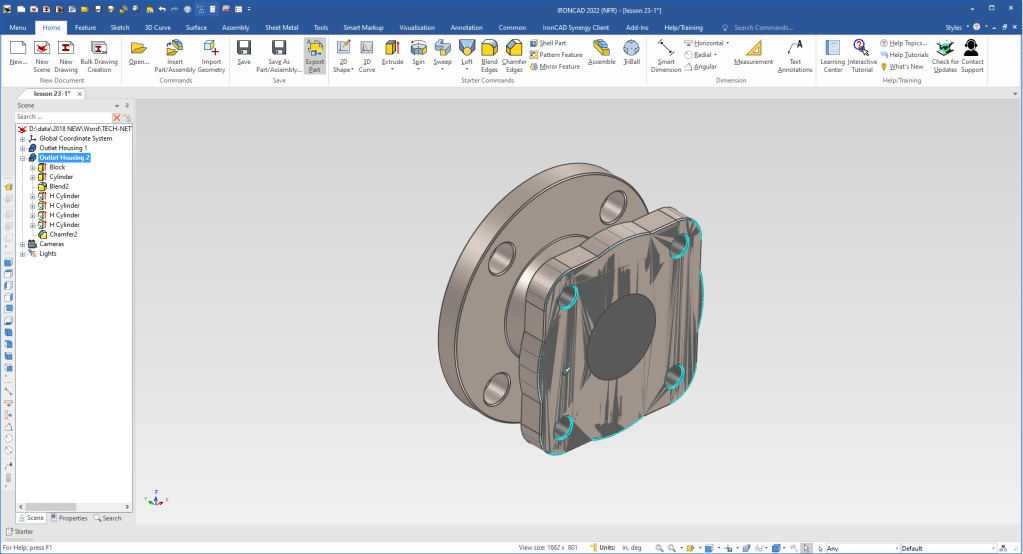Pin the Scene panel using pushpin
This screenshot has width=1023, height=554.
pyautogui.click(x=127, y=105)
